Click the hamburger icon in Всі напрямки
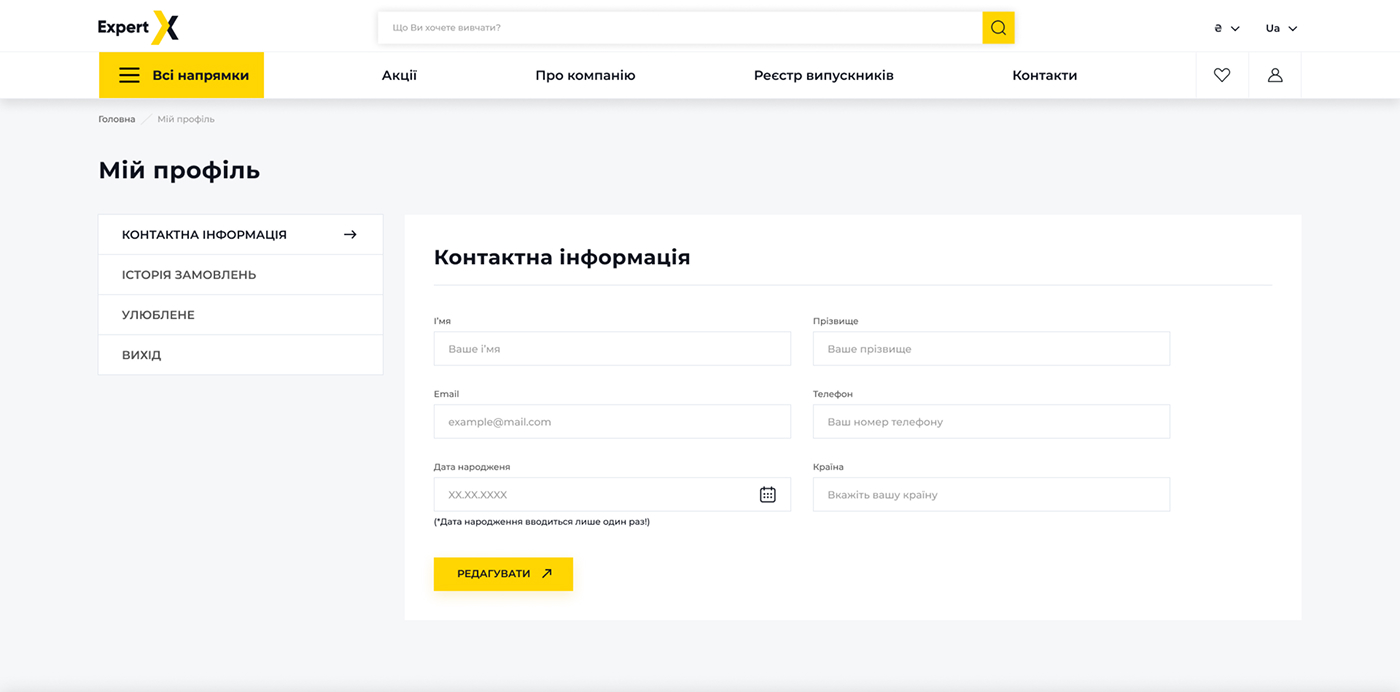The image size is (1400, 692). tap(129, 75)
